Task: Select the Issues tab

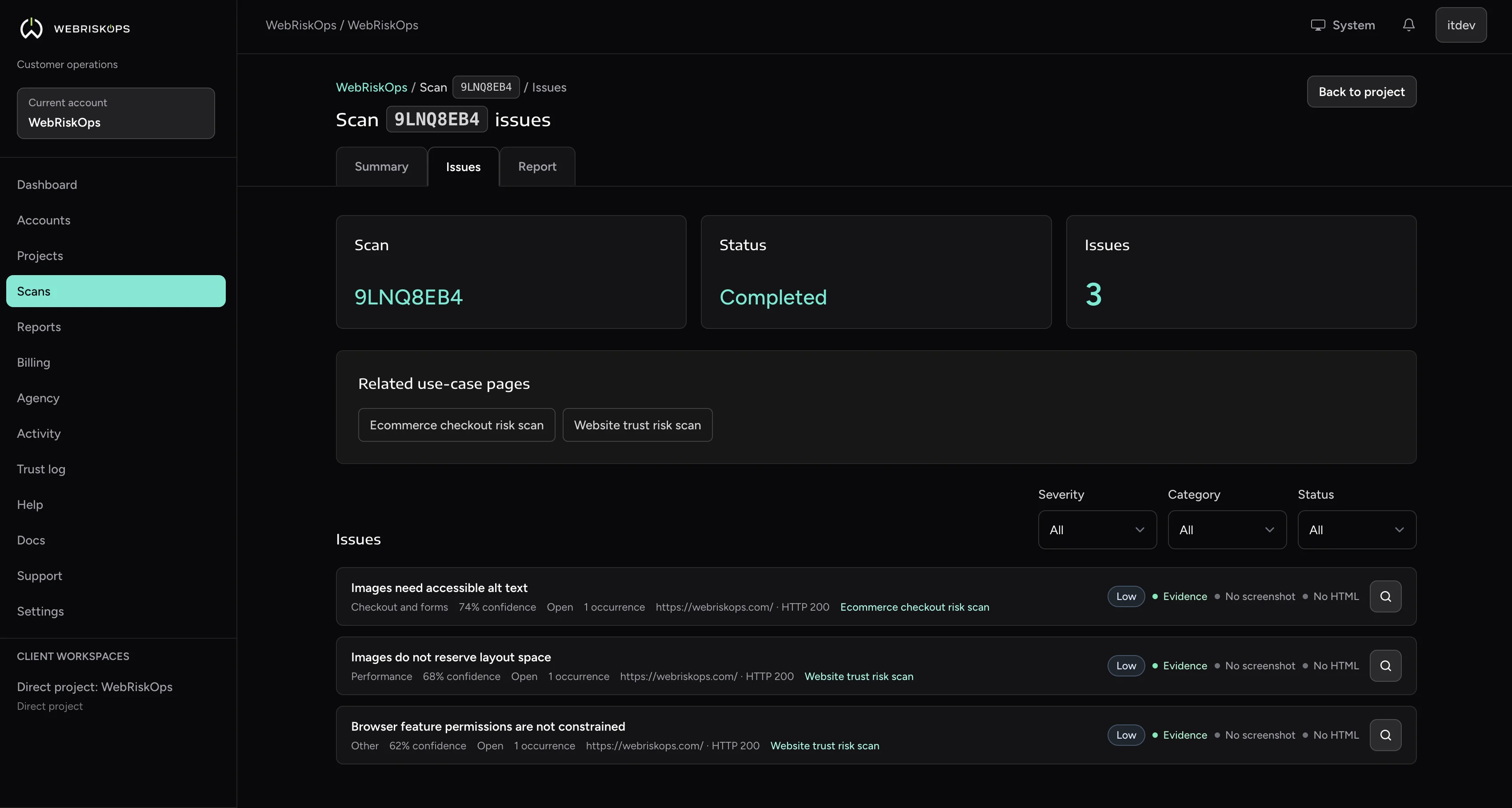Action: [x=463, y=167]
